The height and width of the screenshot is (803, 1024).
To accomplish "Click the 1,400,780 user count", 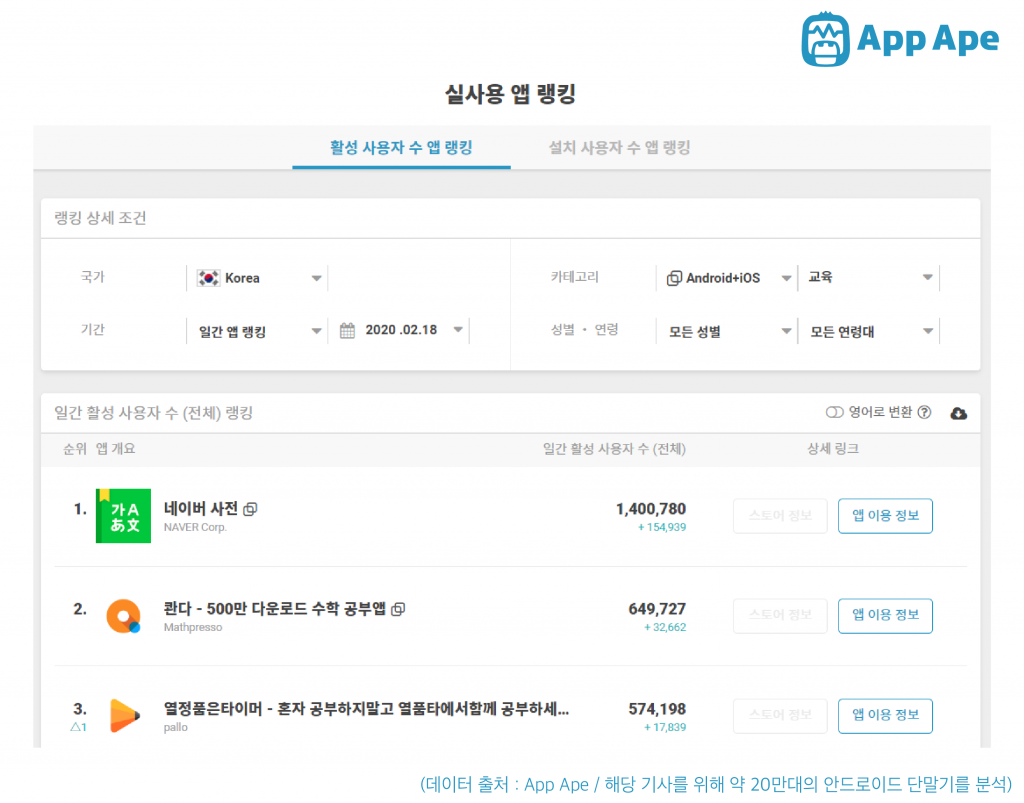I will pyautogui.click(x=650, y=509).
